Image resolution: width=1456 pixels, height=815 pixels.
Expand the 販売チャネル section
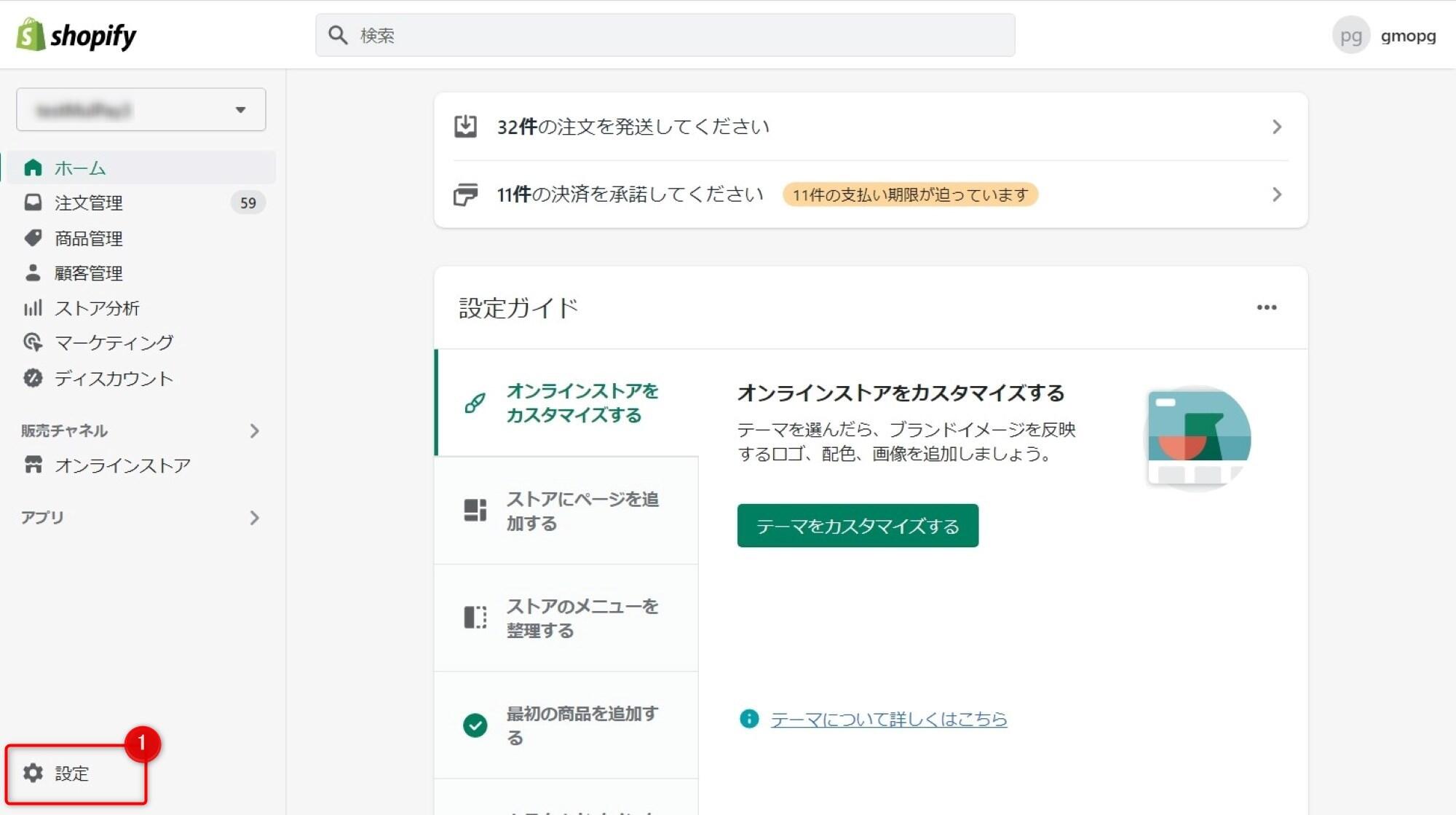255,430
